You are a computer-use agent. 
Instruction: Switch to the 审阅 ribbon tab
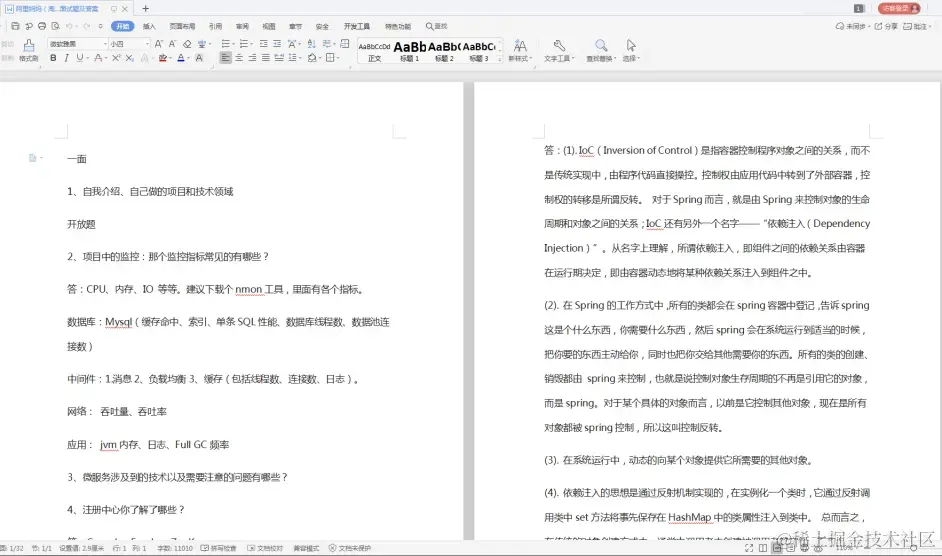pyautogui.click(x=242, y=26)
